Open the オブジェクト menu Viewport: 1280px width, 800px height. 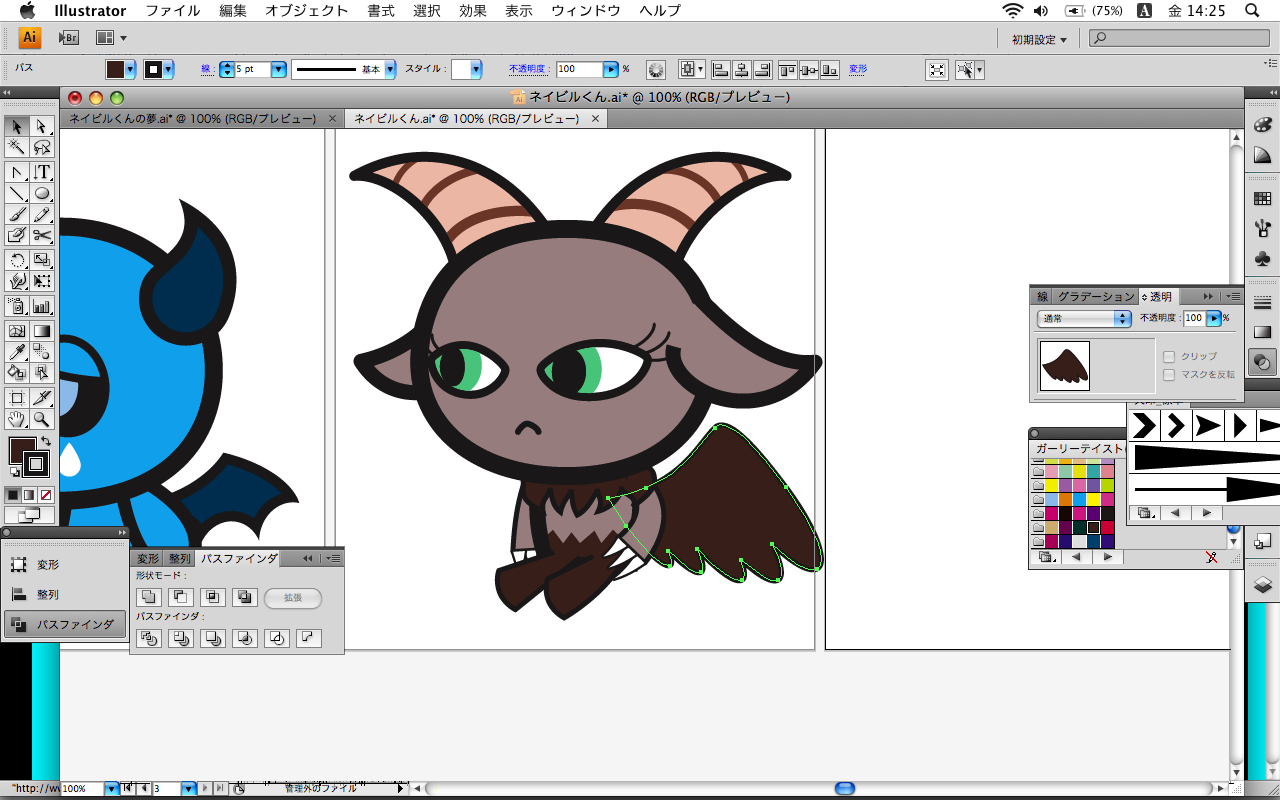click(307, 11)
